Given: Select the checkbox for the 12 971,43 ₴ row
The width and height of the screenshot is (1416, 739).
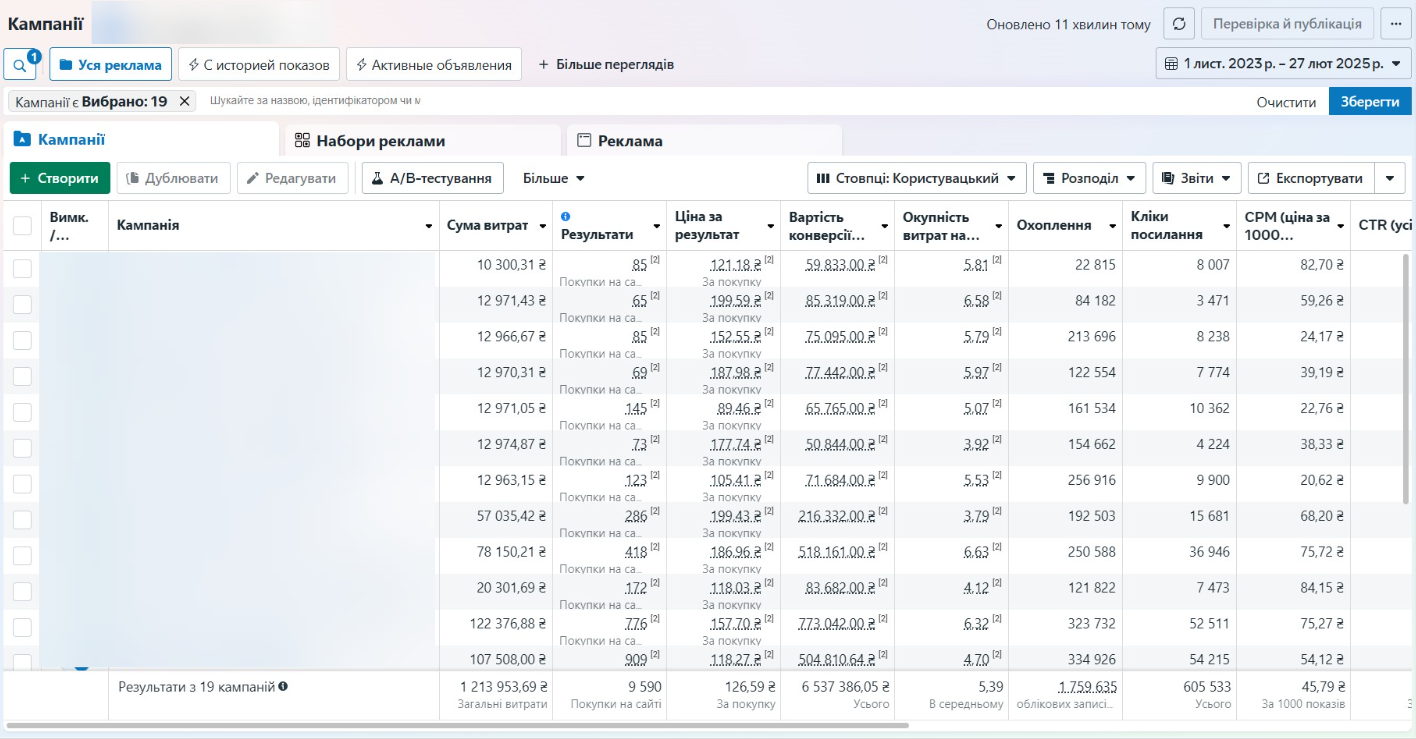Looking at the screenshot, I should tap(22, 304).
